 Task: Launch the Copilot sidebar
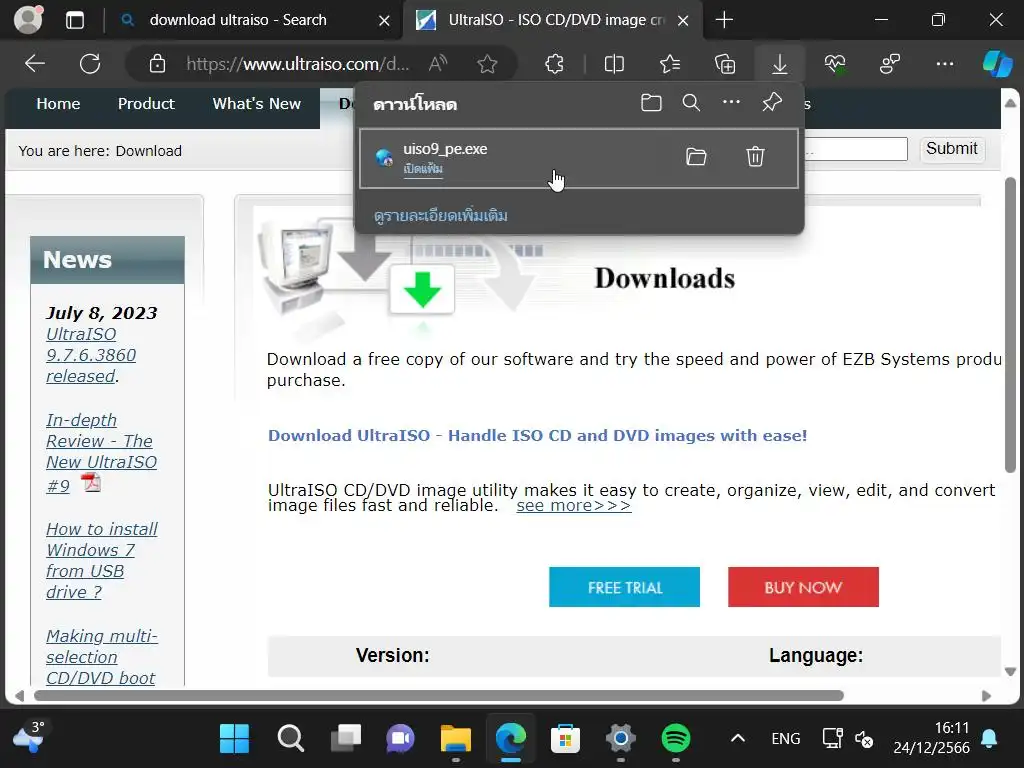[x=997, y=63]
